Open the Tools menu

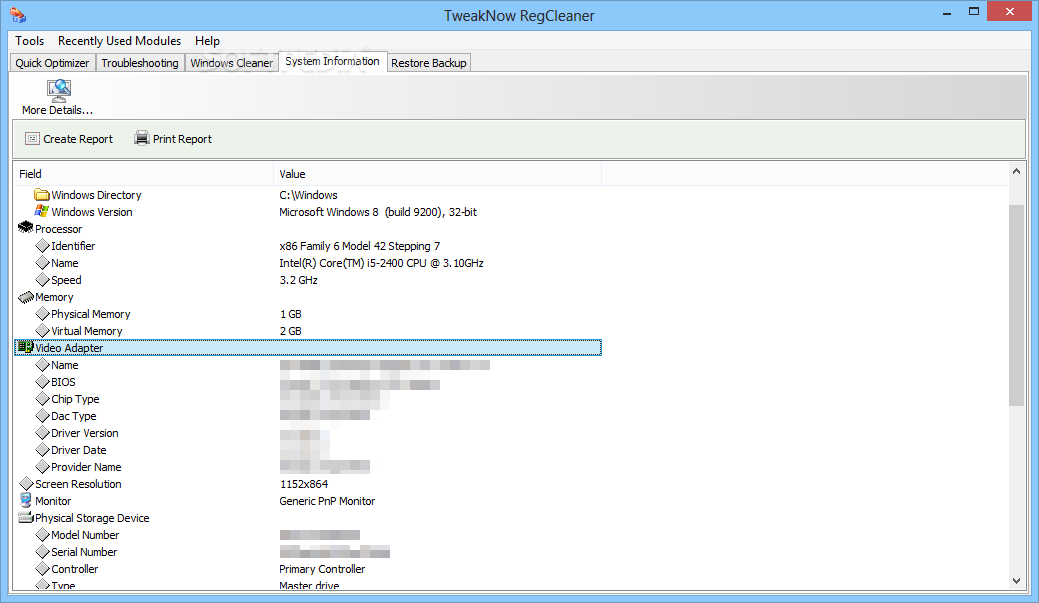(30, 40)
